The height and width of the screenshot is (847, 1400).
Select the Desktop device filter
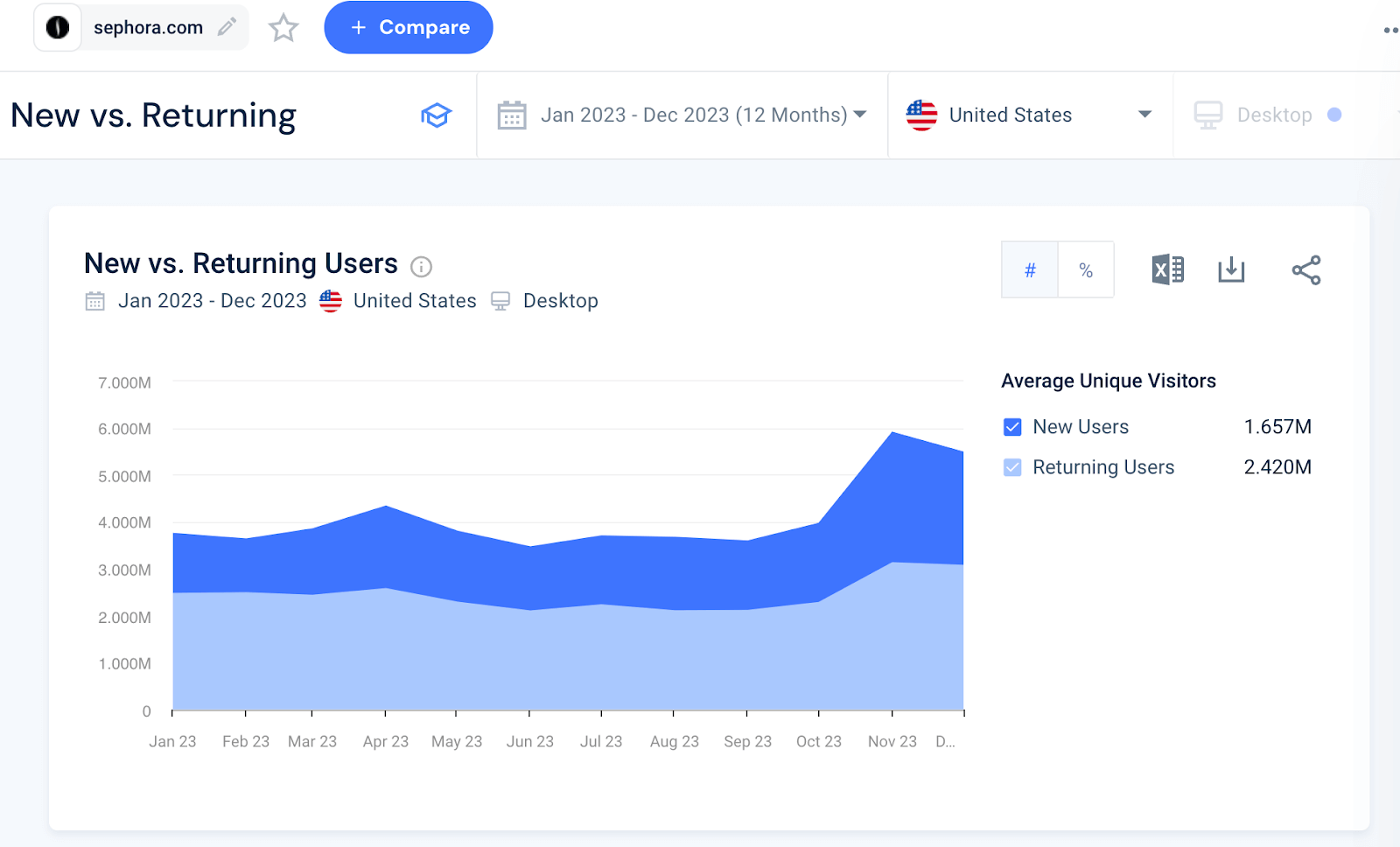coord(1274,115)
